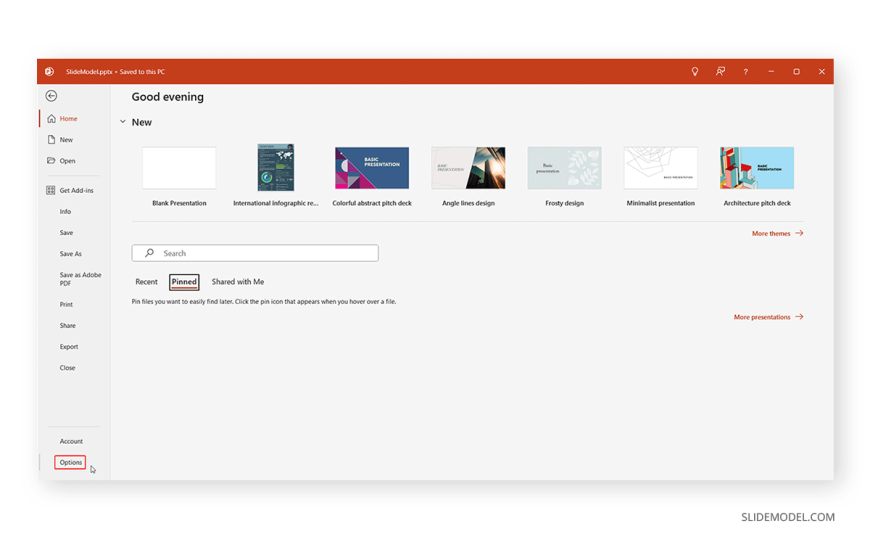Click the feedback person icon in title bar
Image resolution: width=870 pixels, height=539 pixels.
(x=720, y=72)
